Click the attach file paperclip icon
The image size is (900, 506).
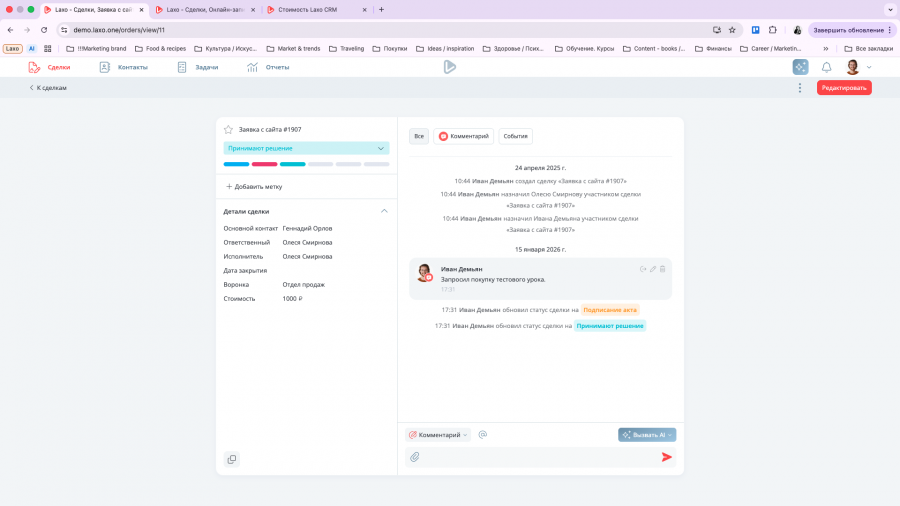coord(414,457)
